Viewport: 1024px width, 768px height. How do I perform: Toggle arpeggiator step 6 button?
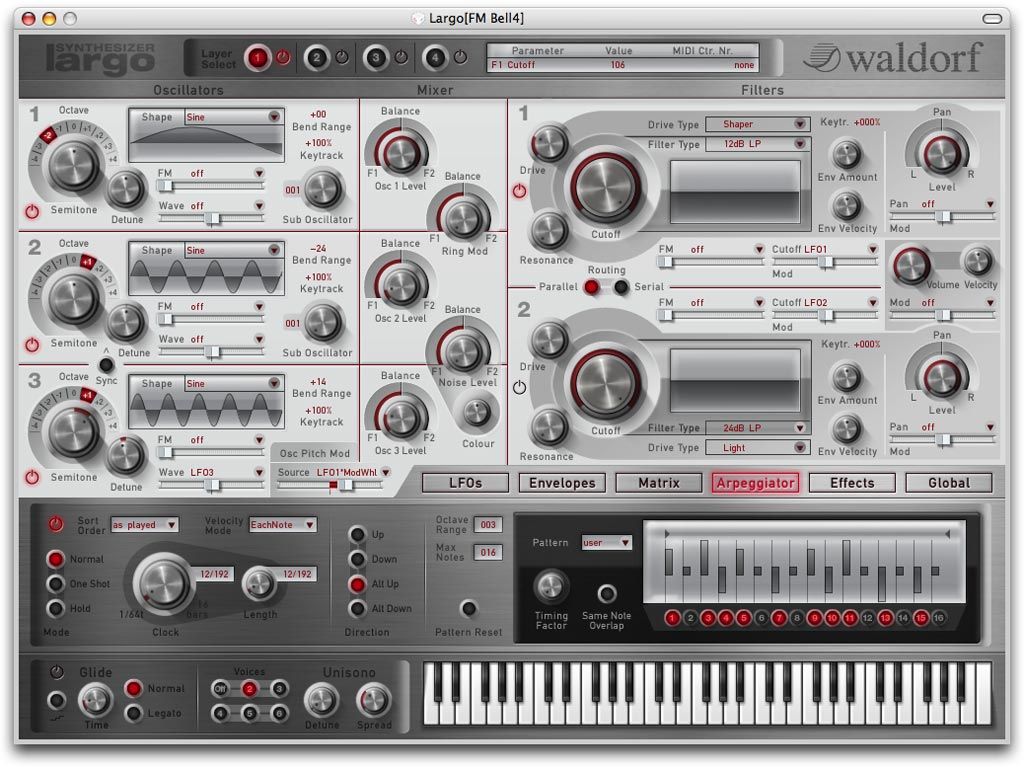pos(761,618)
